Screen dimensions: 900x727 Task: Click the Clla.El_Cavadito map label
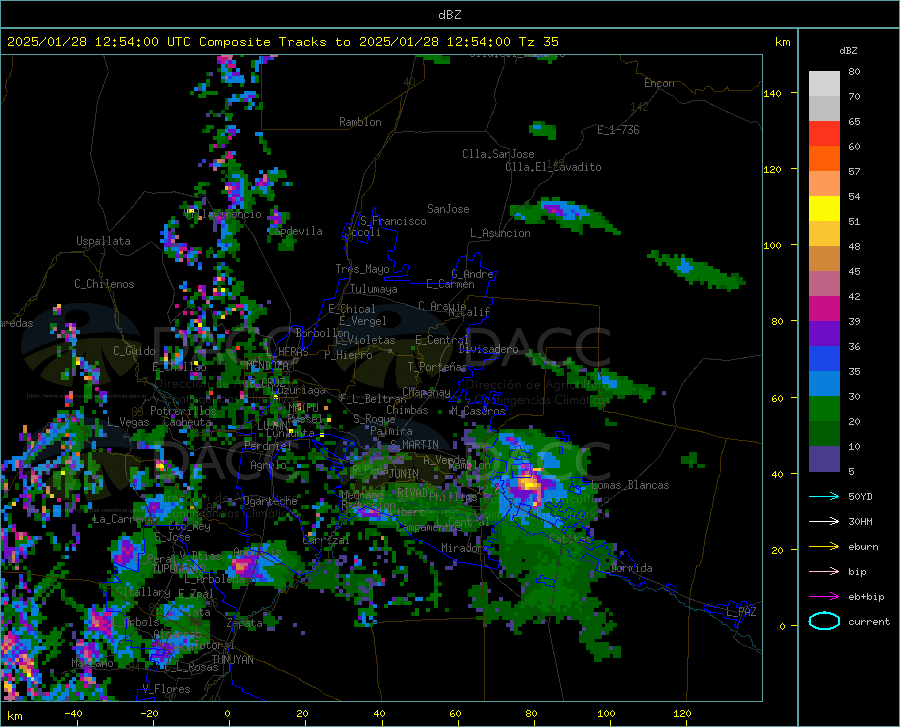click(x=553, y=167)
